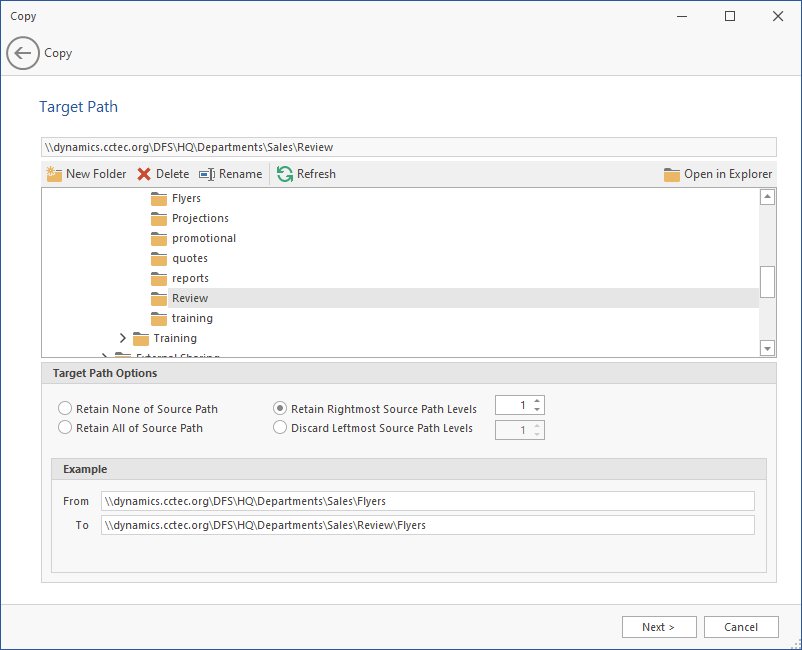Select the Flyers folder icon

159,198
